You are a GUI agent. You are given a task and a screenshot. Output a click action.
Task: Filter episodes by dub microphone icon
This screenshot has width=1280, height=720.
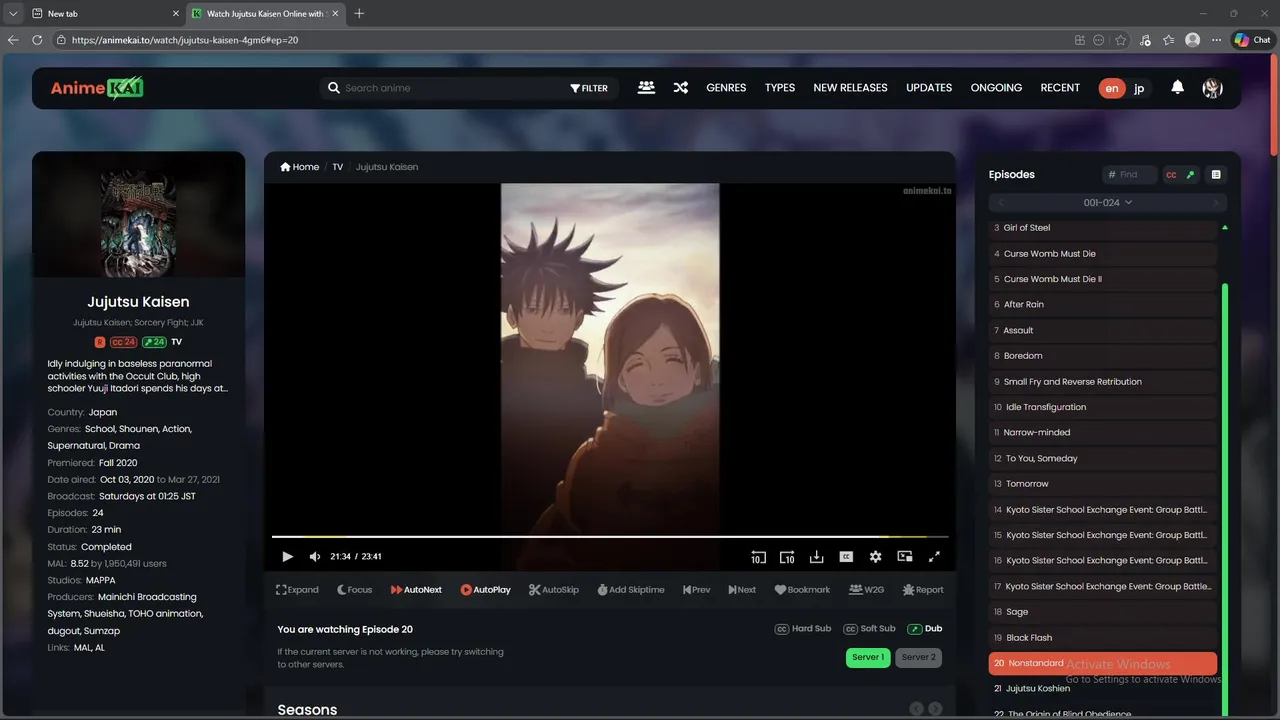(x=1190, y=174)
